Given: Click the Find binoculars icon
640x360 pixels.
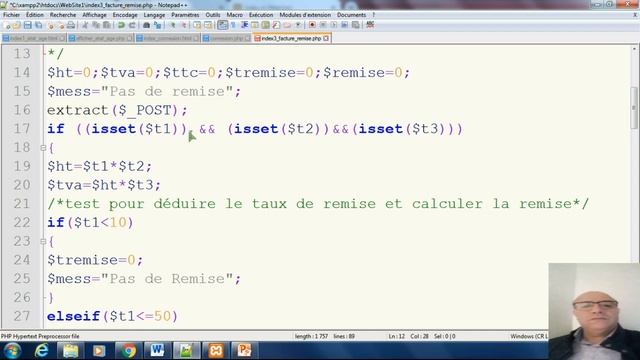Looking at the screenshot, I should [x=146, y=25].
